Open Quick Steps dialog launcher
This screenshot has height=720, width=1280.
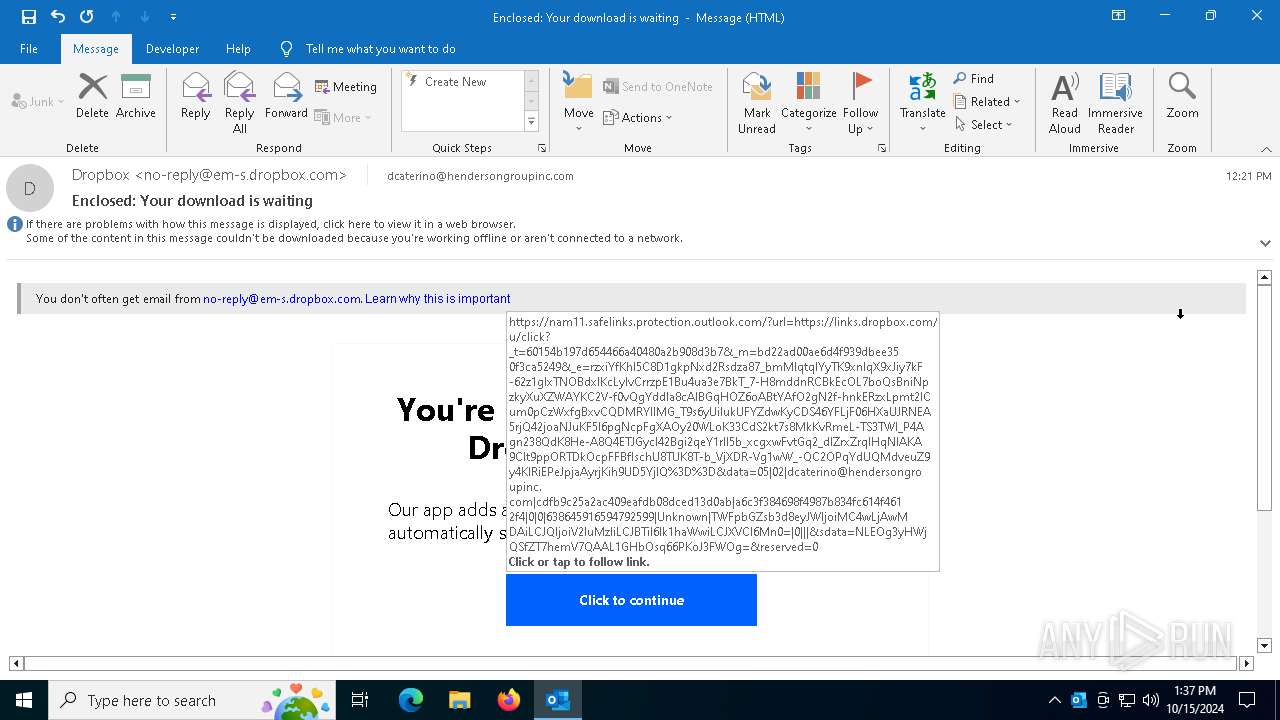click(x=542, y=148)
